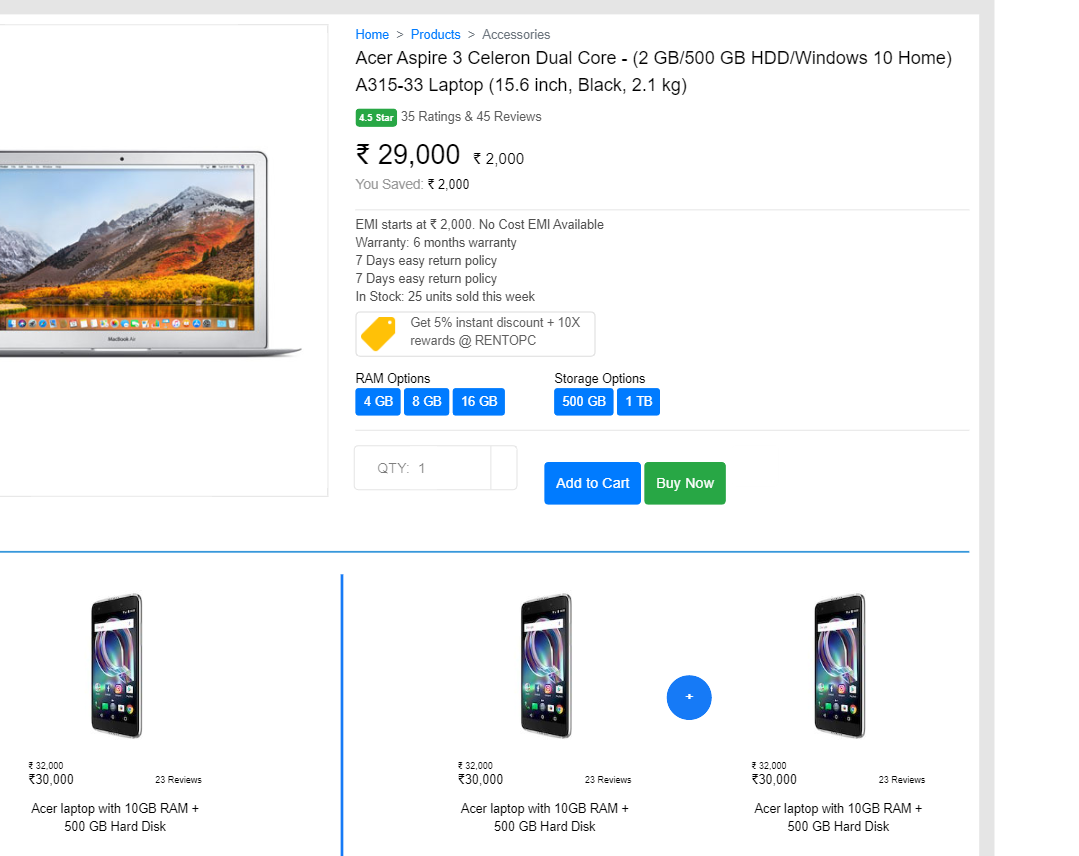Choose the 1 TB storage option
The image size is (1079, 856).
638,402
